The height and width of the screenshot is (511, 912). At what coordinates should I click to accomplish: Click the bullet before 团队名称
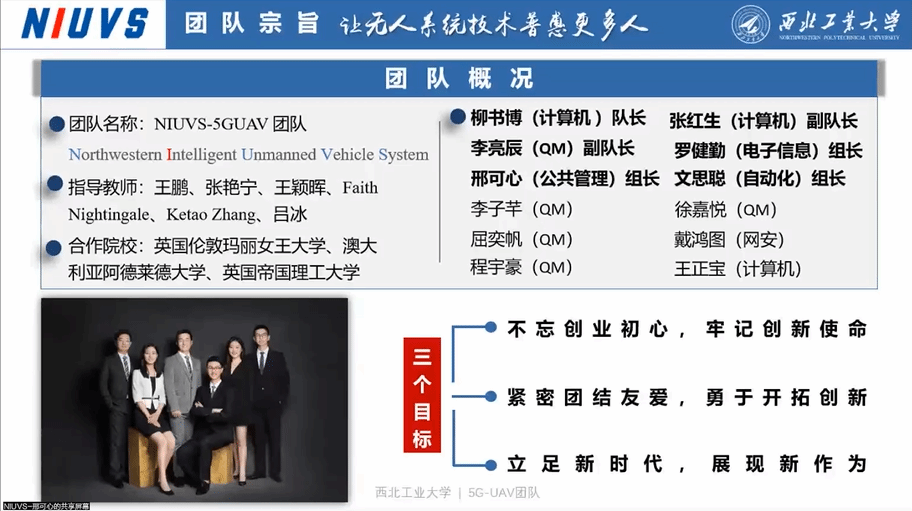(58, 125)
